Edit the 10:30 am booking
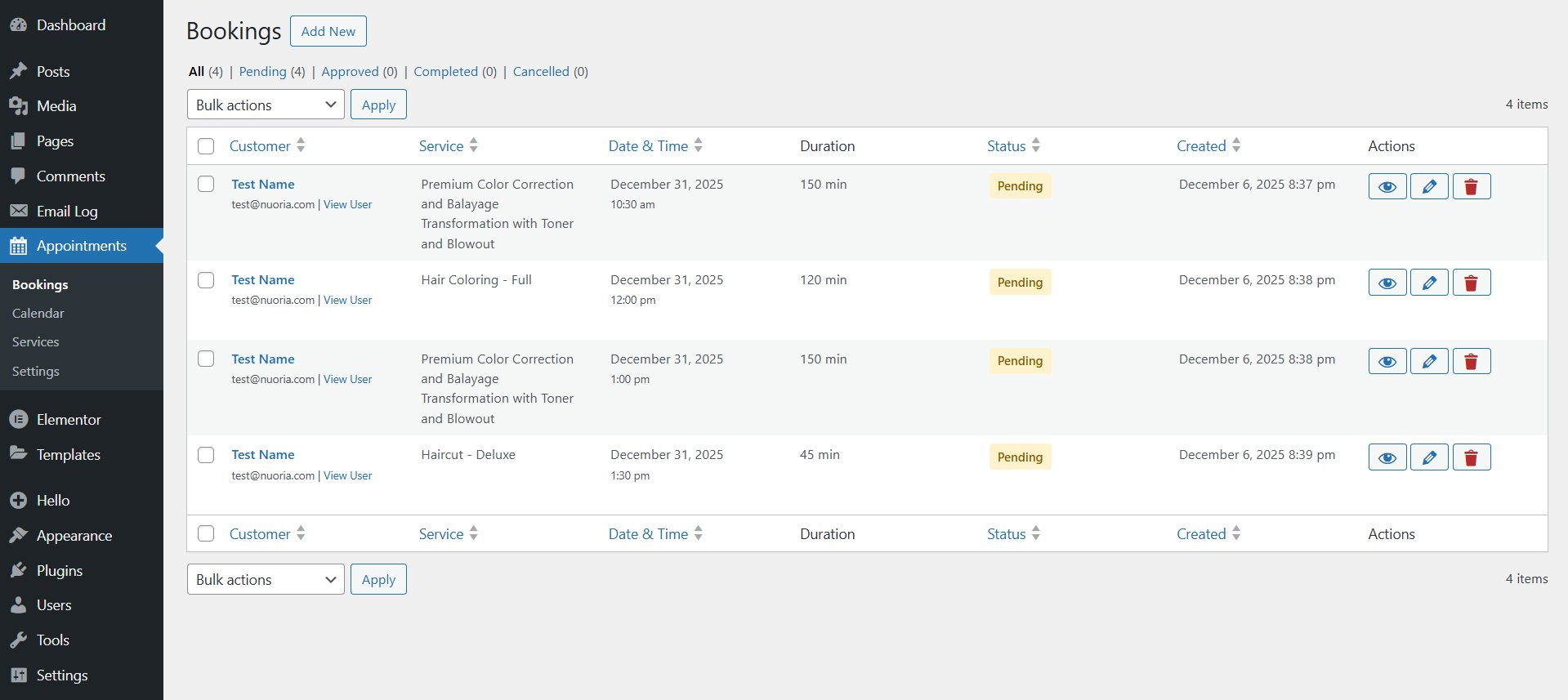 pos(1429,186)
